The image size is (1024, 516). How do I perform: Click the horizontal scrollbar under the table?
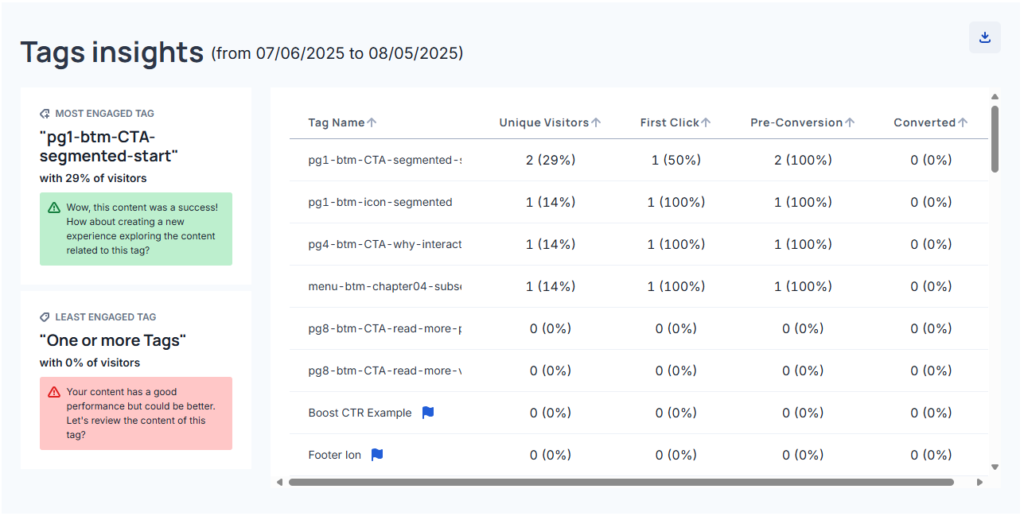[x=620, y=482]
